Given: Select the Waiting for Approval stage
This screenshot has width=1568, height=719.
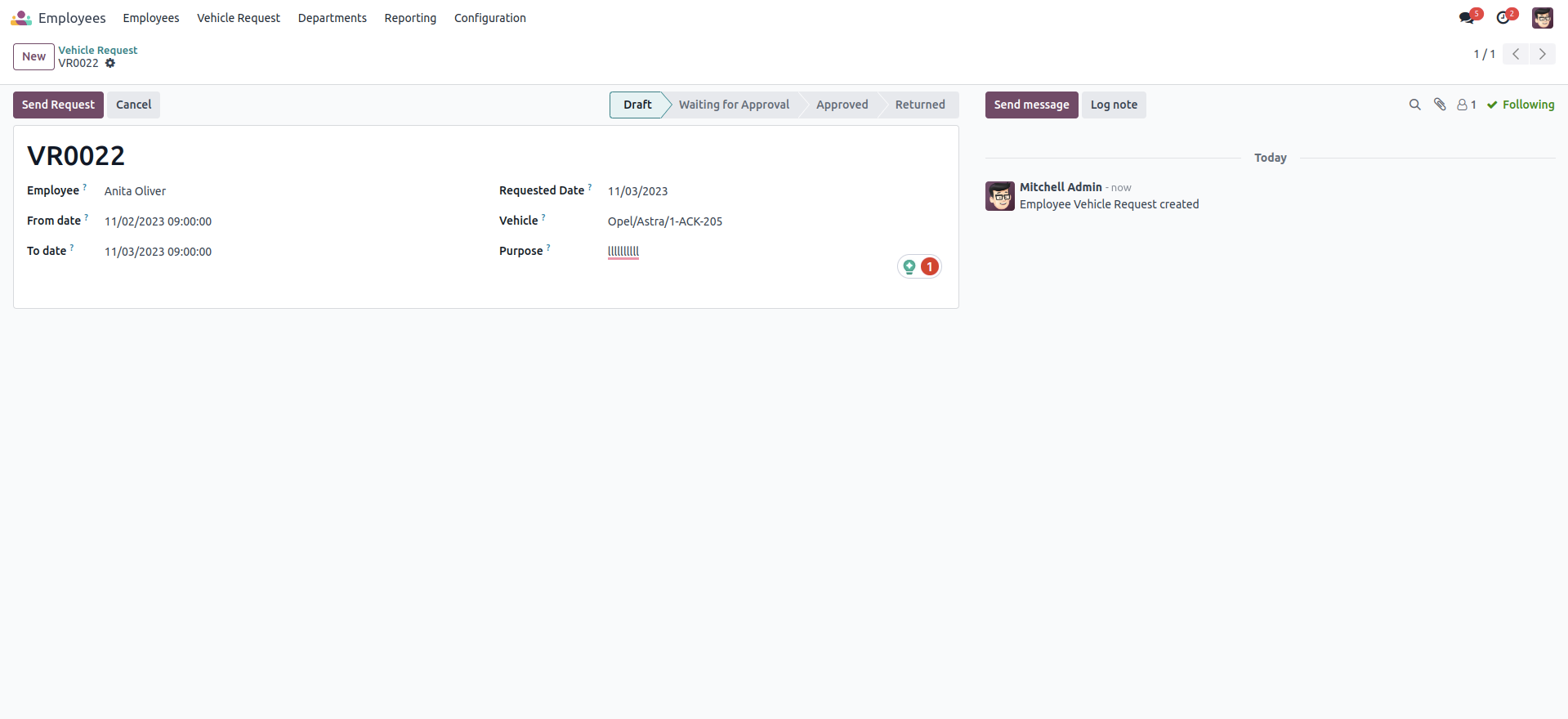Looking at the screenshot, I should pos(734,105).
